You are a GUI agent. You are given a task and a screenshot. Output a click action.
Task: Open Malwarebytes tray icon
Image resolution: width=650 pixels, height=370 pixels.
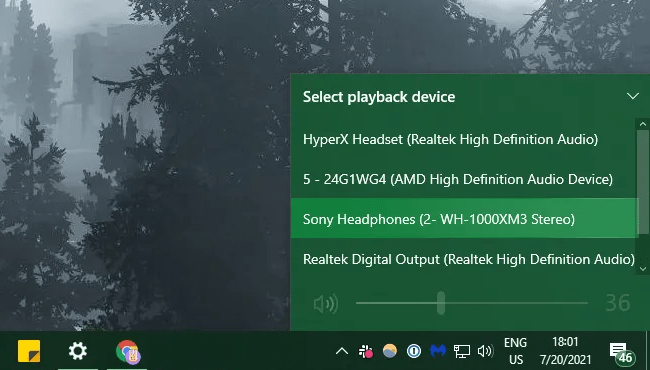pos(438,351)
